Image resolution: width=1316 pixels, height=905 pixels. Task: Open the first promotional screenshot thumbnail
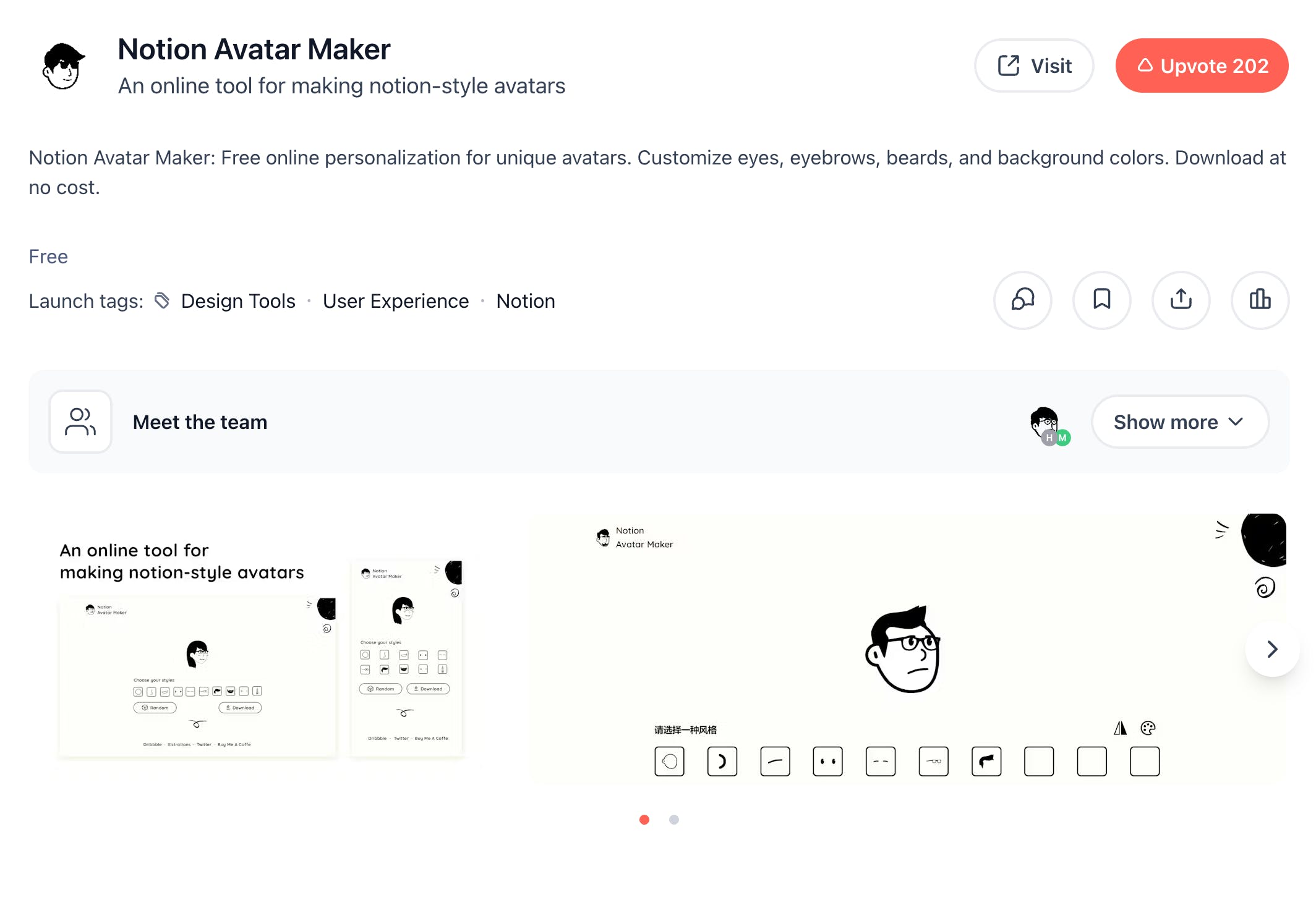point(260,649)
